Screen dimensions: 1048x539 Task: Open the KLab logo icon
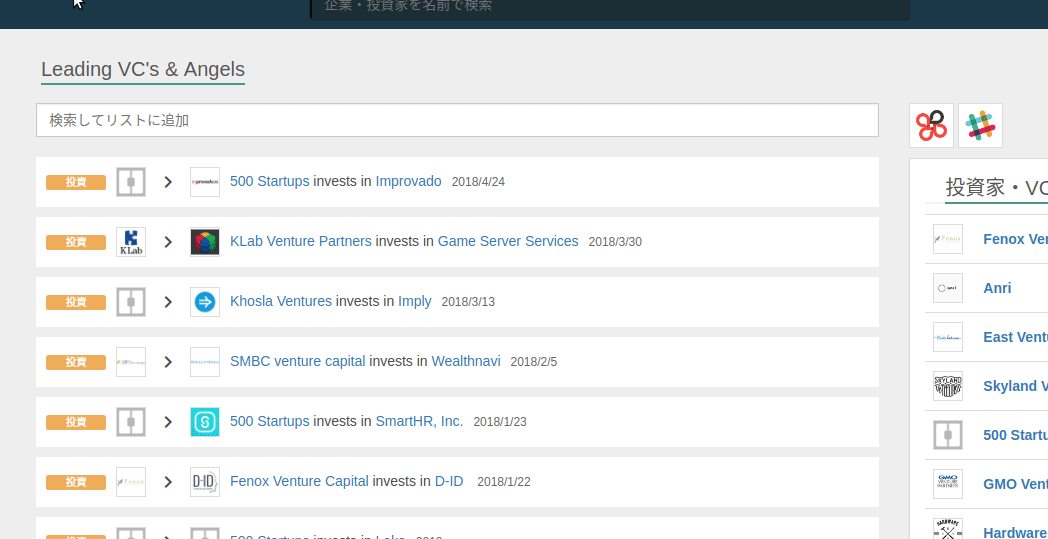(131, 242)
